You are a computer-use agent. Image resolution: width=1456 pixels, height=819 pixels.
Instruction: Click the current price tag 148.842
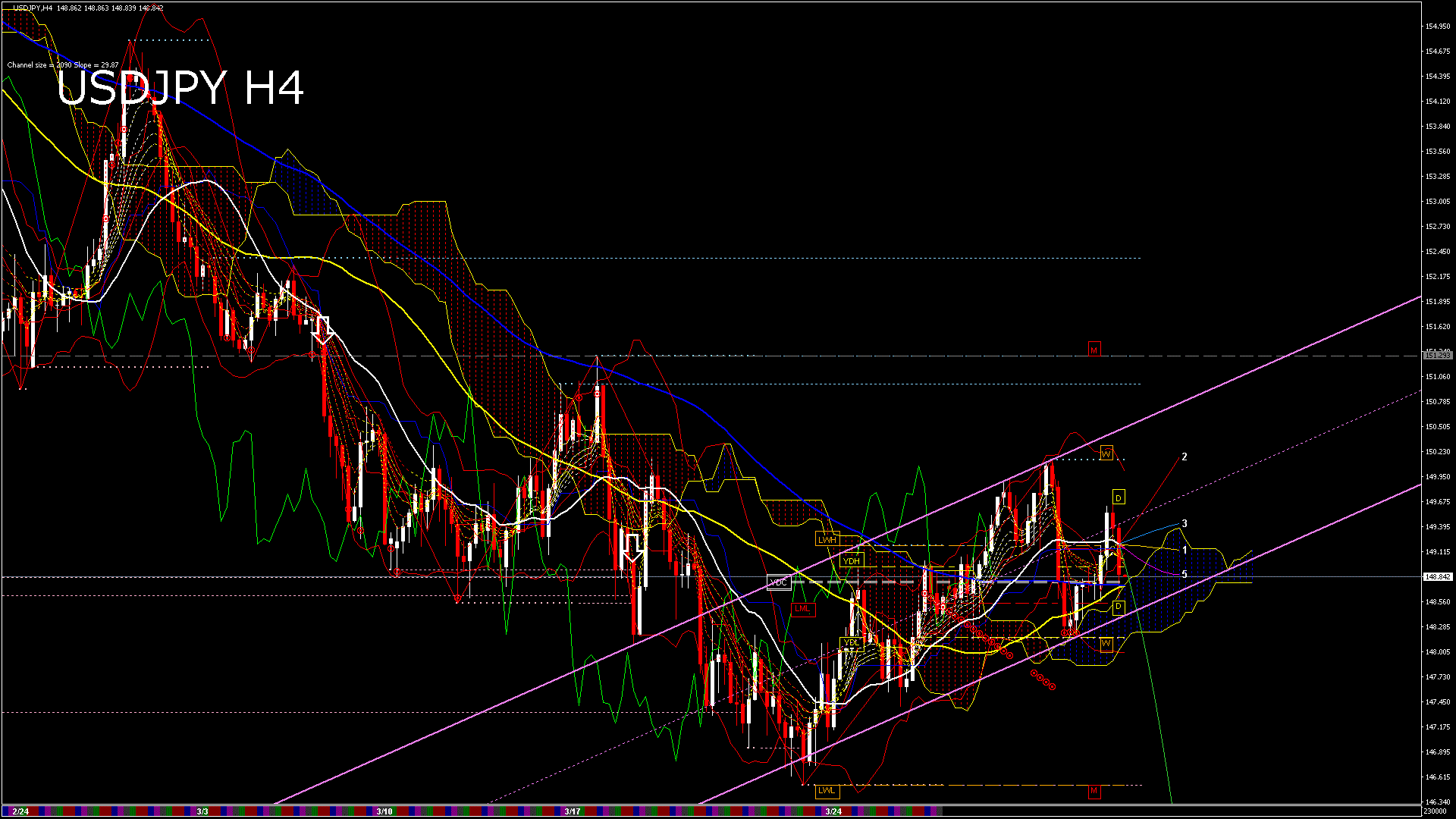click(x=1438, y=577)
